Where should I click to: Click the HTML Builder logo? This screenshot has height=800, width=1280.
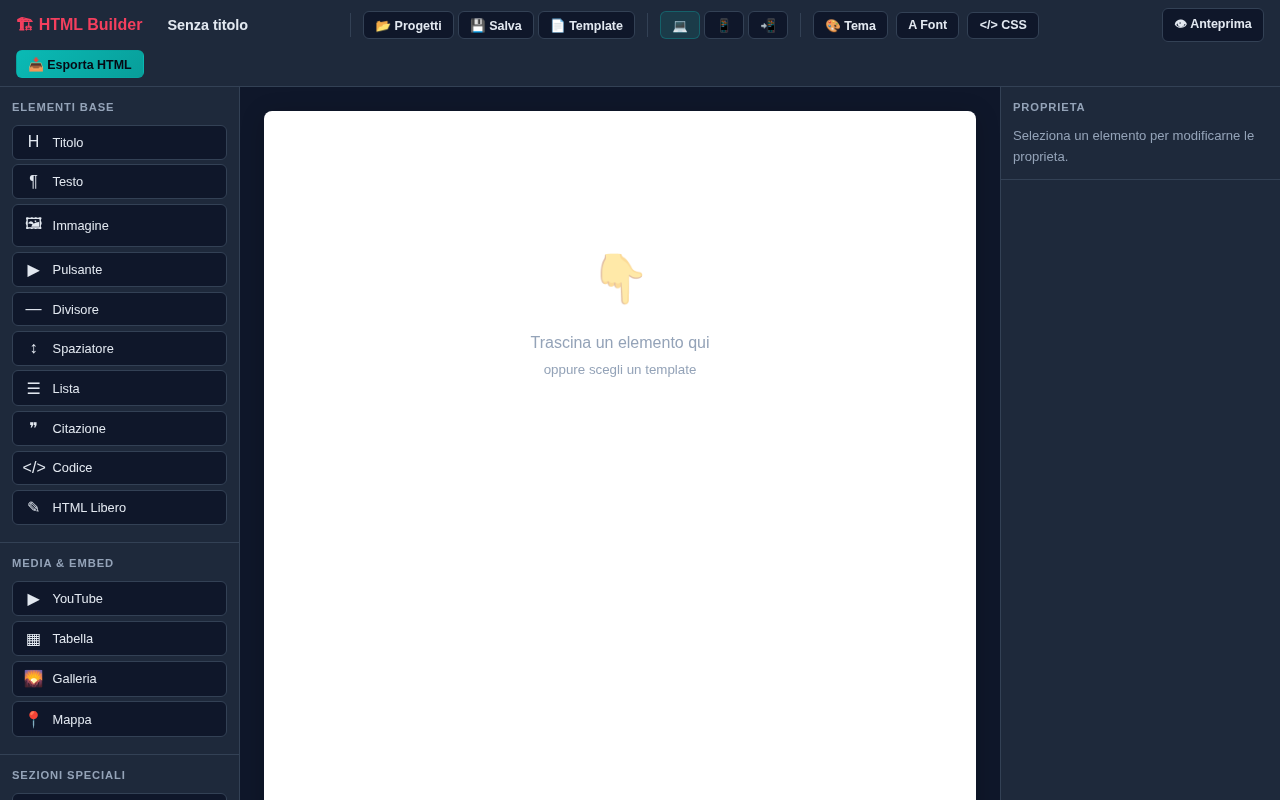[79, 24]
